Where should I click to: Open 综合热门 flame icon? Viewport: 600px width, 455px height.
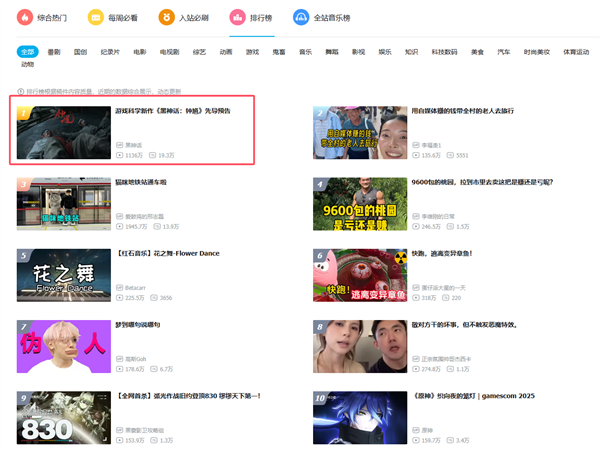[x=25, y=18]
